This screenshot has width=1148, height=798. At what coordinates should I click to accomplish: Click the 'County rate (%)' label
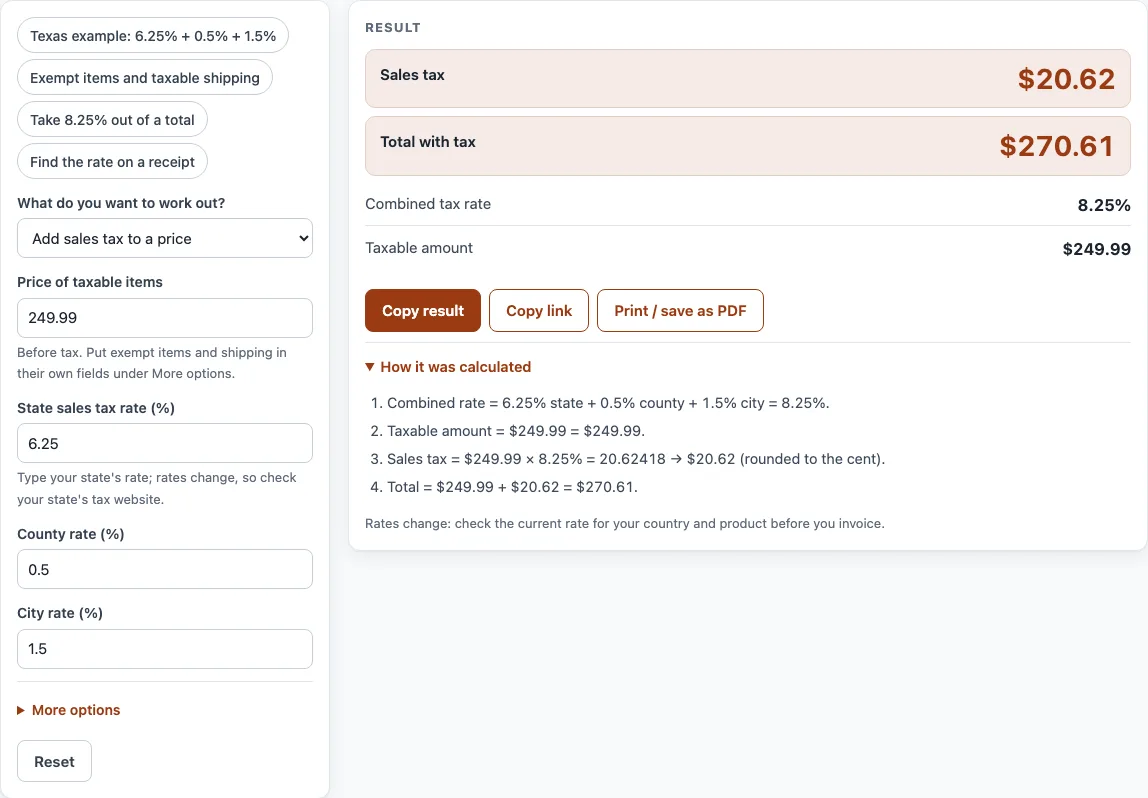[71, 534]
